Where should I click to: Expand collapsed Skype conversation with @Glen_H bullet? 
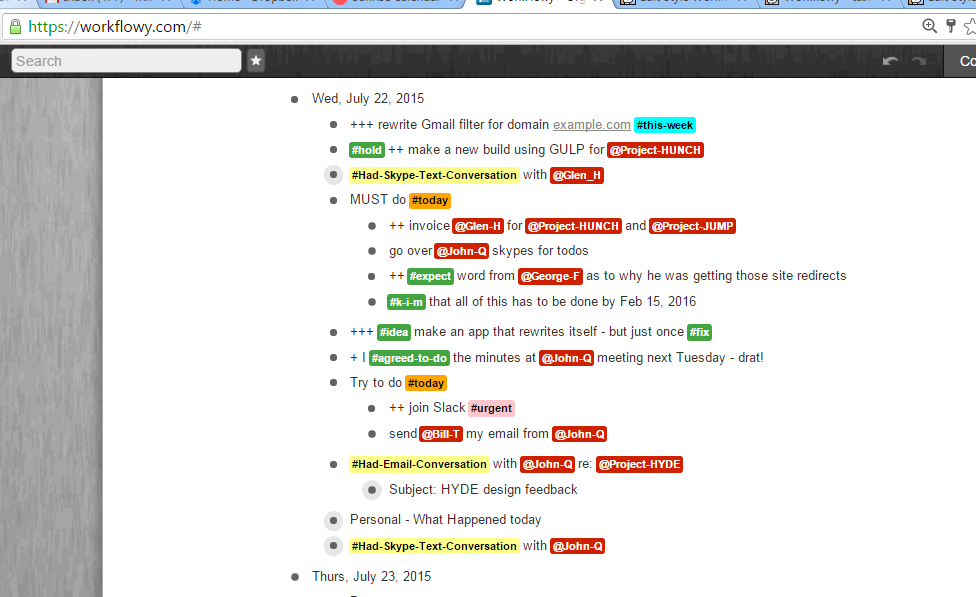pyautogui.click(x=334, y=175)
